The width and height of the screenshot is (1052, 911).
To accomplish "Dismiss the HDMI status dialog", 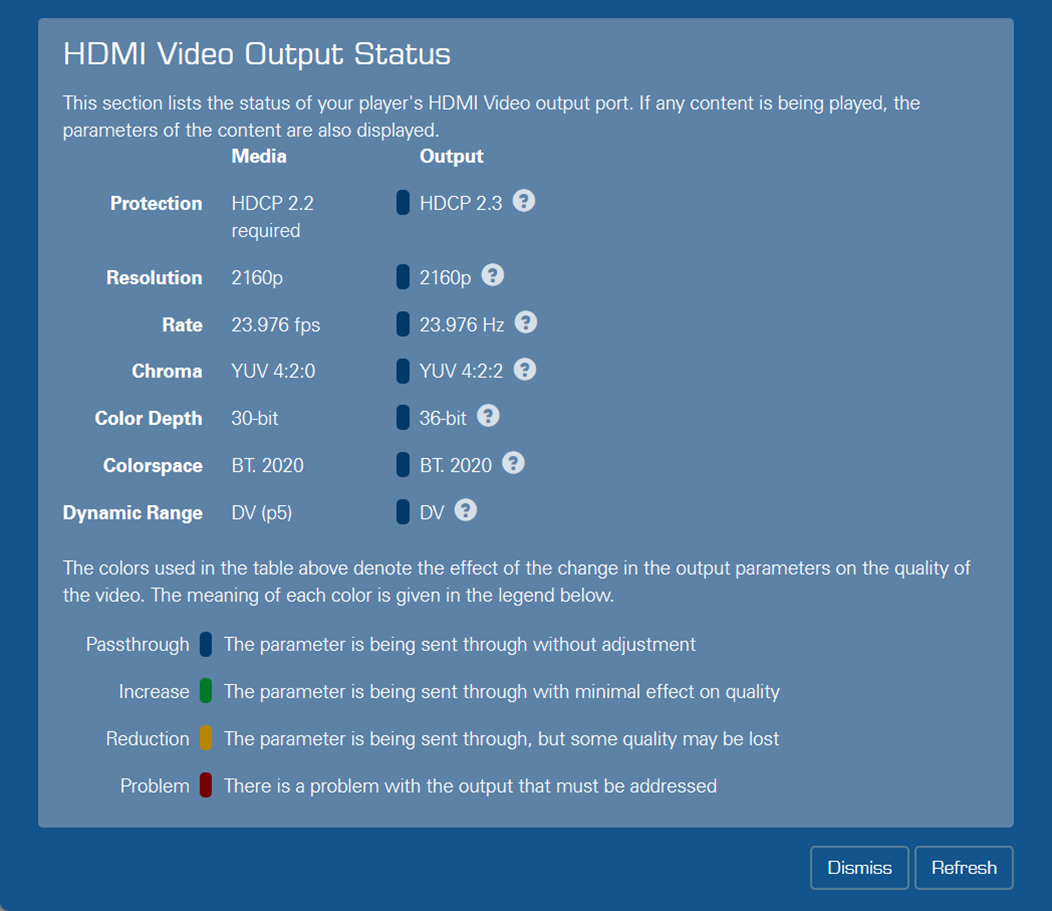I will pos(859,867).
